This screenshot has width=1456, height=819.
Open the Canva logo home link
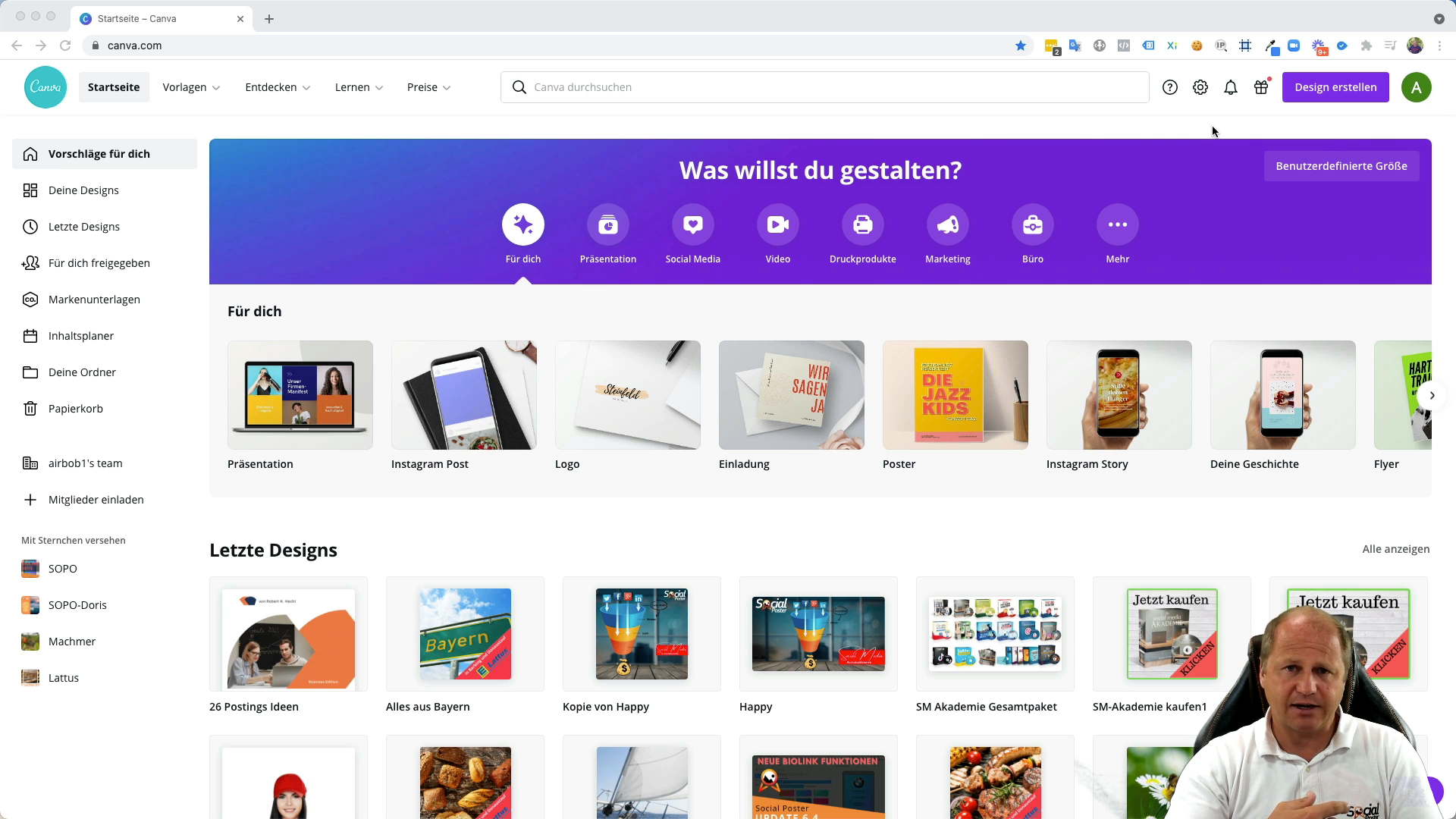point(45,87)
